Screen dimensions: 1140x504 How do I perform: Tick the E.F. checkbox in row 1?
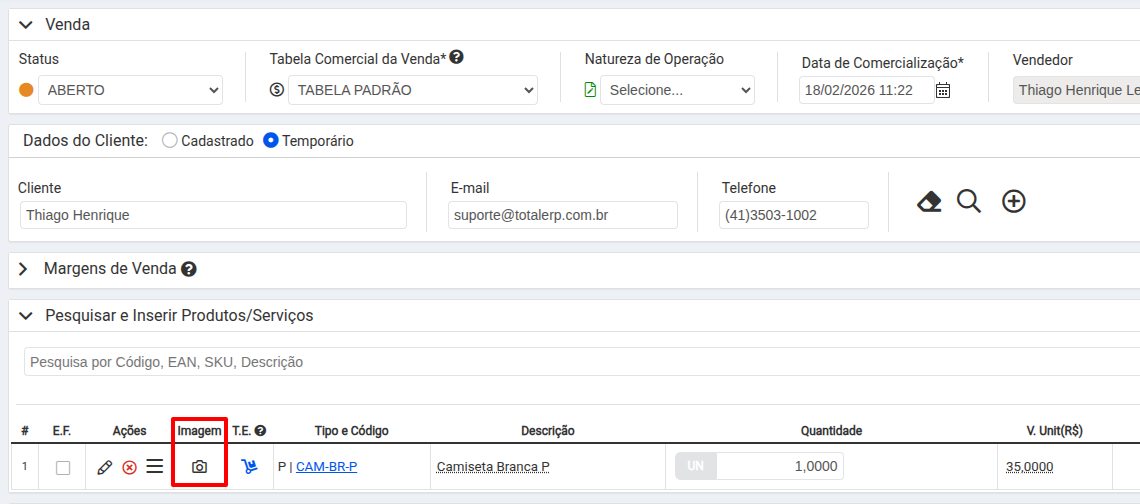(x=63, y=468)
